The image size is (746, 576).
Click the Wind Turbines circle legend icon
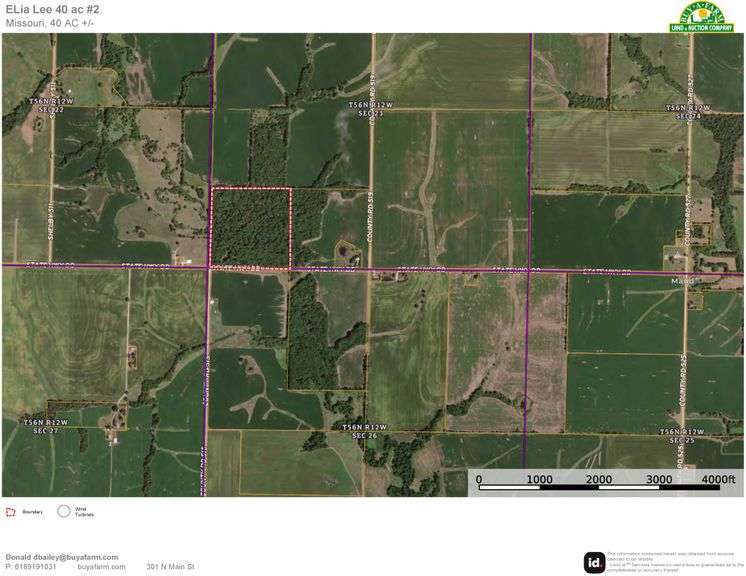tap(64, 511)
